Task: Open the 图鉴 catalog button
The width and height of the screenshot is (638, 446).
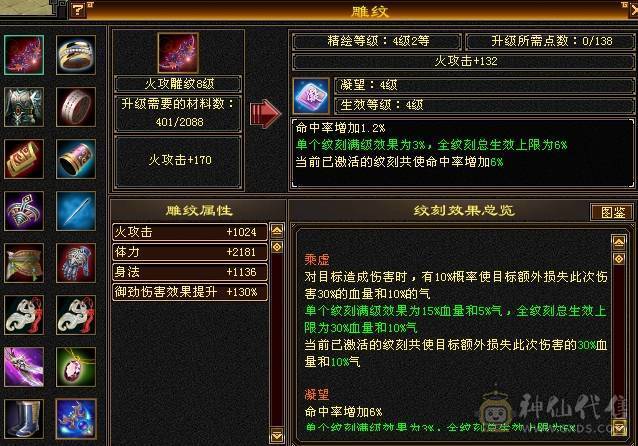Action: click(612, 212)
